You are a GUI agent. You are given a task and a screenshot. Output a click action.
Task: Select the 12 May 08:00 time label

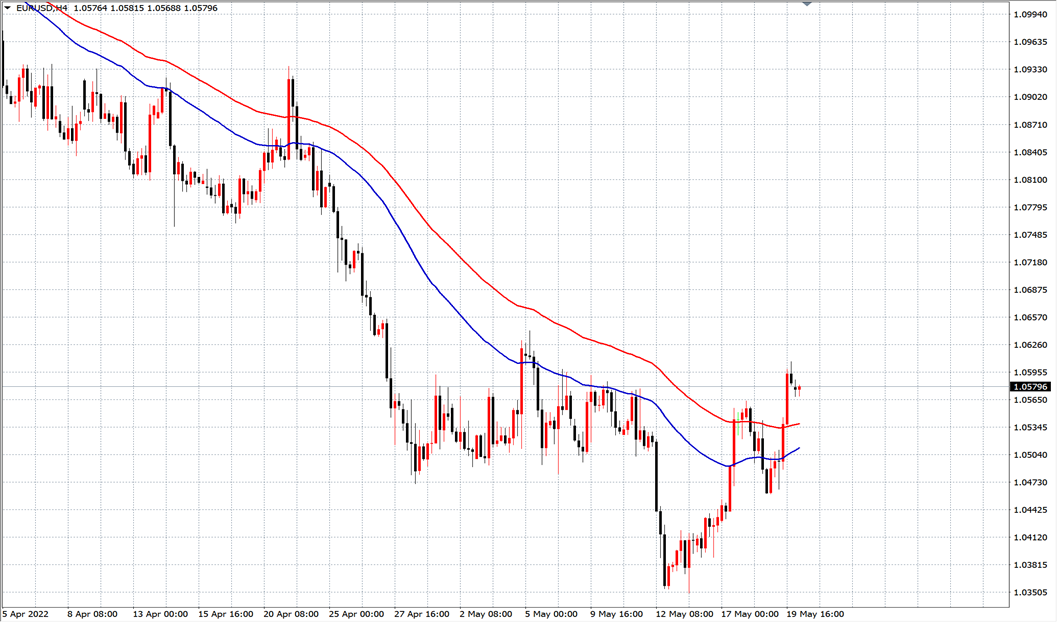coord(685,613)
